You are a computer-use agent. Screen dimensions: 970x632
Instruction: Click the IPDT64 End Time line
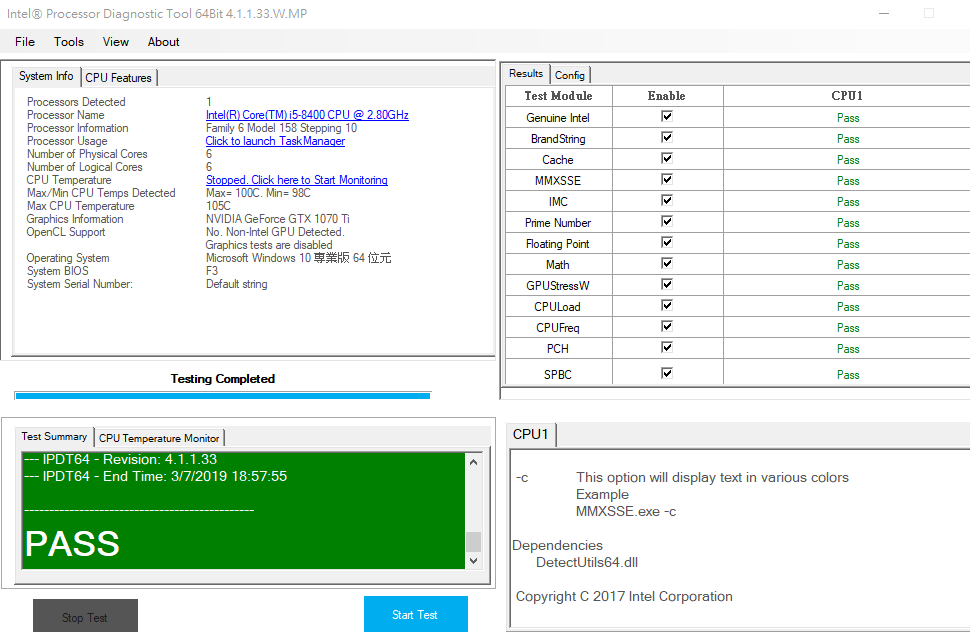pos(156,477)
